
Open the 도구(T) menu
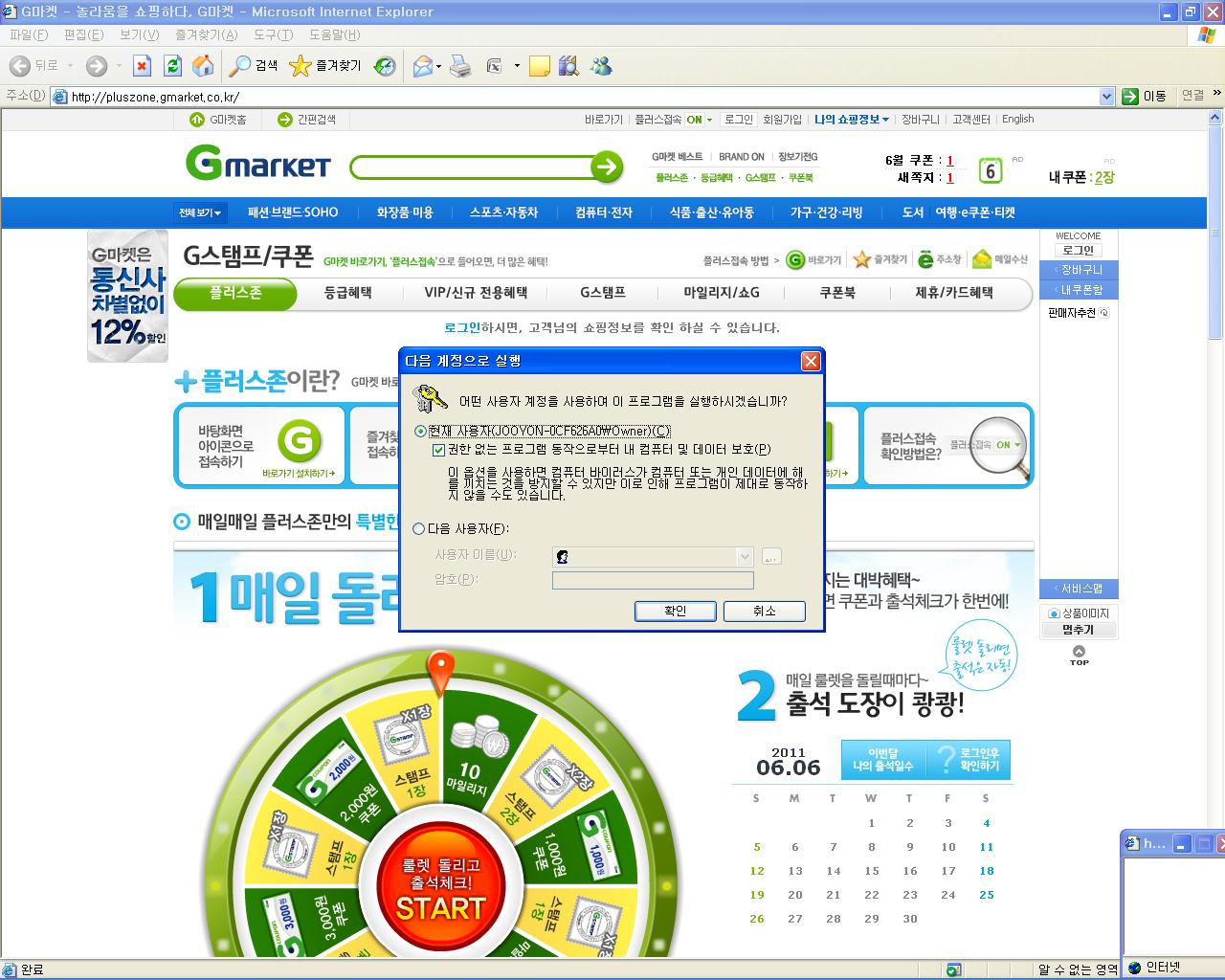274,34
